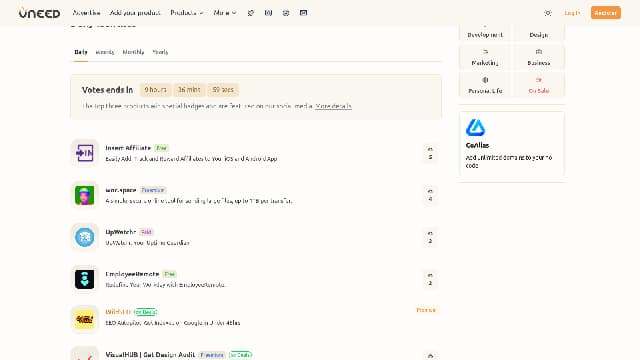Viewport: 640px width, 360px height.
Task: Open the Marketing category label
Action: tap(485, 63)
